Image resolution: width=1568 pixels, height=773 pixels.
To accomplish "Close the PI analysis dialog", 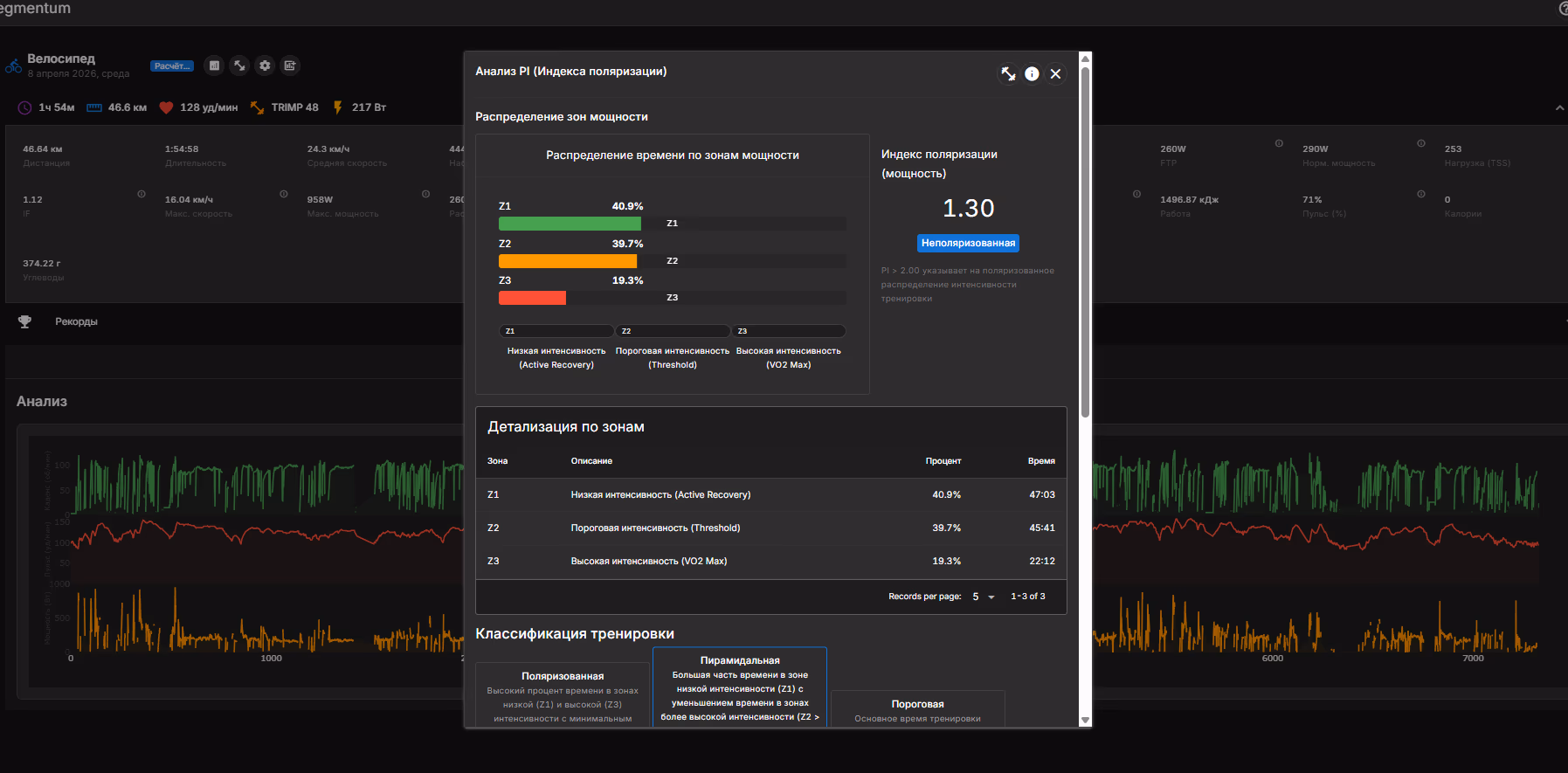I will pyautogui.click(x=1055, y=74).
